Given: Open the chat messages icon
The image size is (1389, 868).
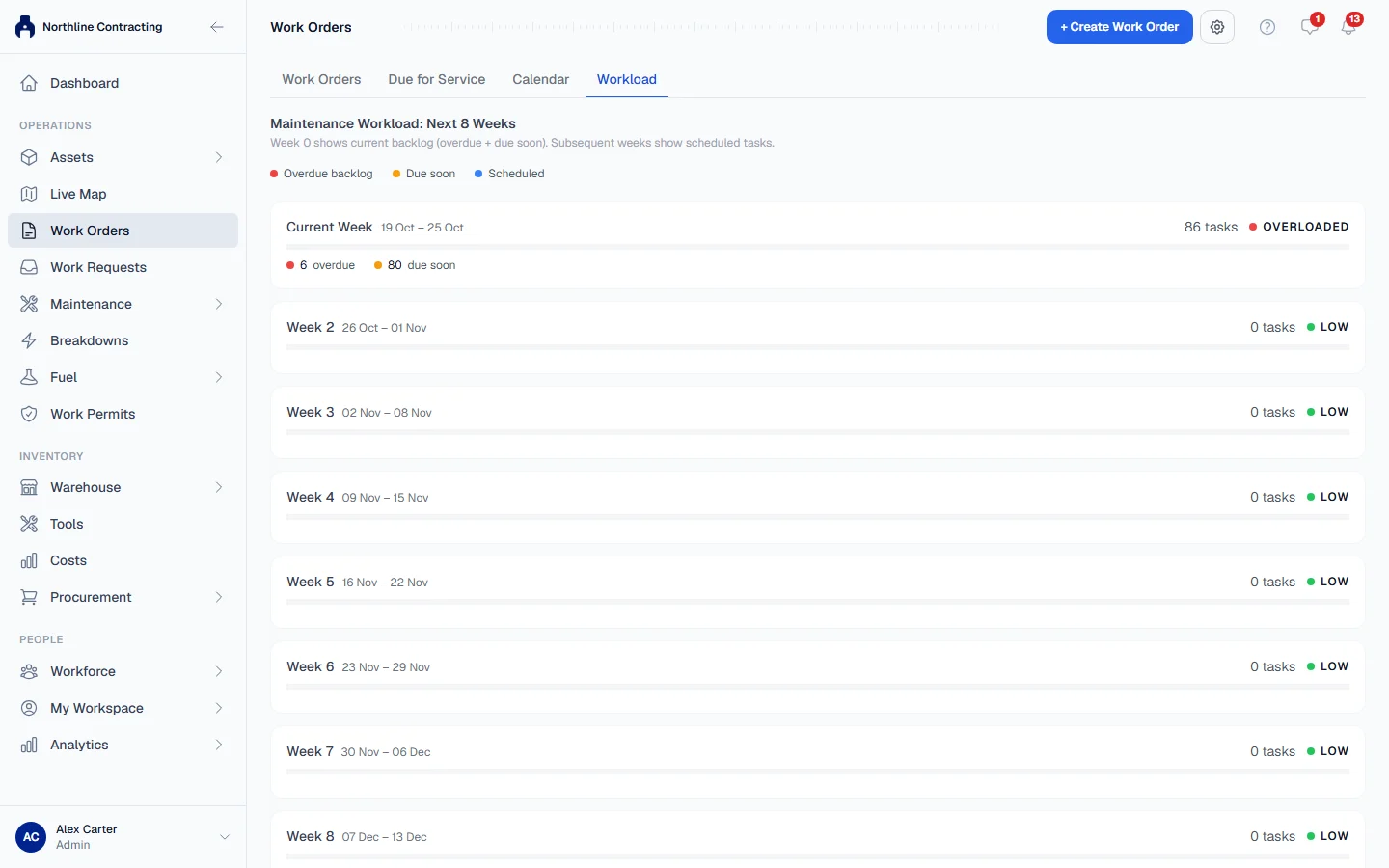Looking at the screenshot, I should [1309, 27].
